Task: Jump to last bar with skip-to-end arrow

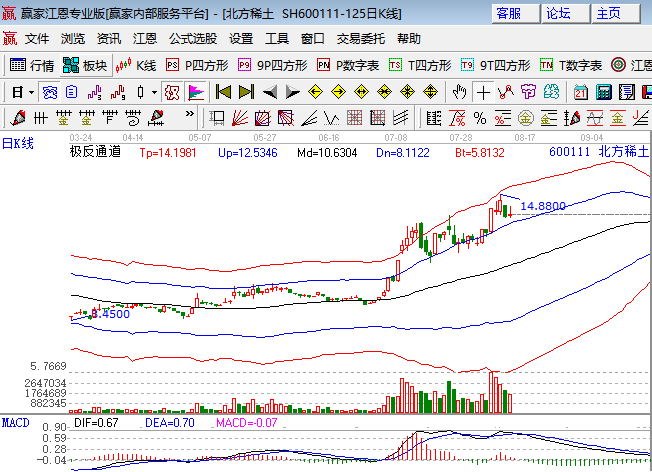Action: point(246,92)
